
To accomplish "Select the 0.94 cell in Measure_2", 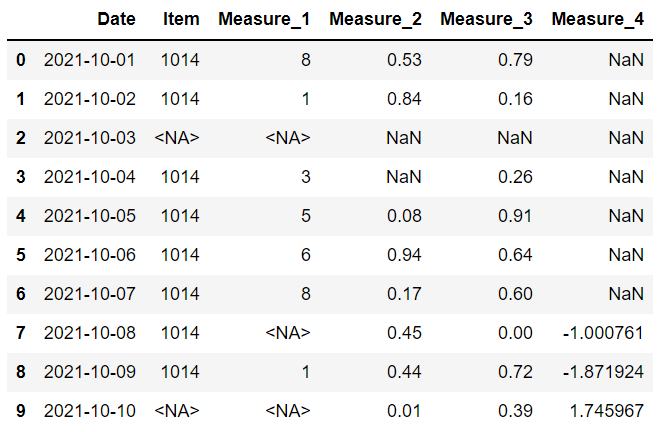I will pyautogui.click(x=404, y=254).
